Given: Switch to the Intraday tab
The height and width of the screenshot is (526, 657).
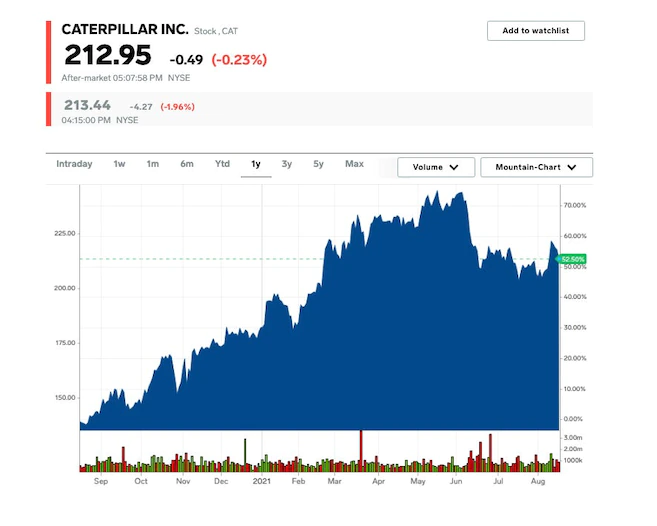Looking at the screenshot, I should coord(74,164).
